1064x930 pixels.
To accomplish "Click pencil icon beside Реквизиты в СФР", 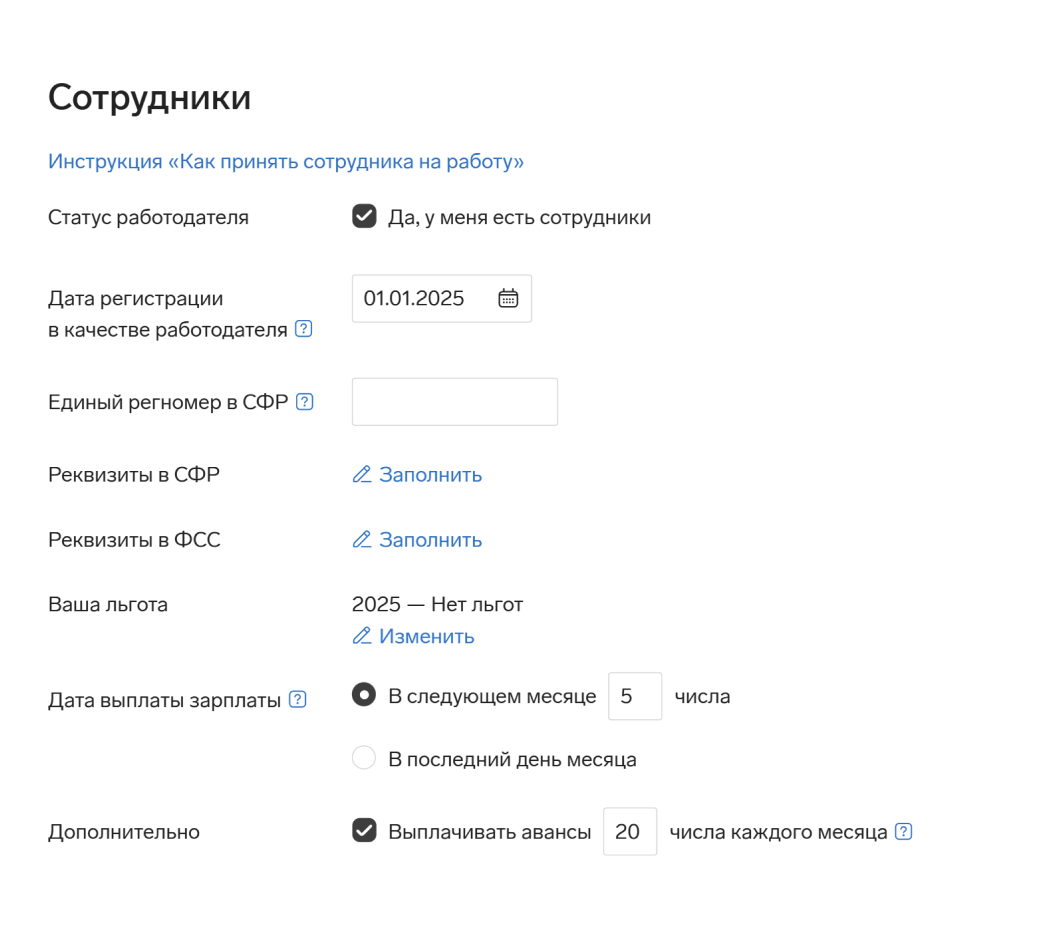I will (362, 474).
